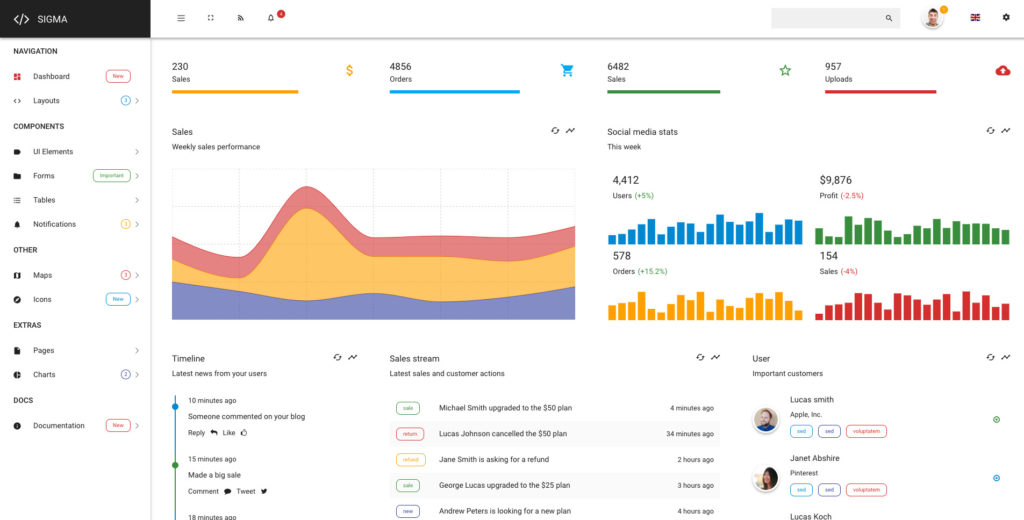This screenshot has height=520, width=1024.
Task: Click the Tweet link under Made a big sale
Action: click(x=246, y=491)
